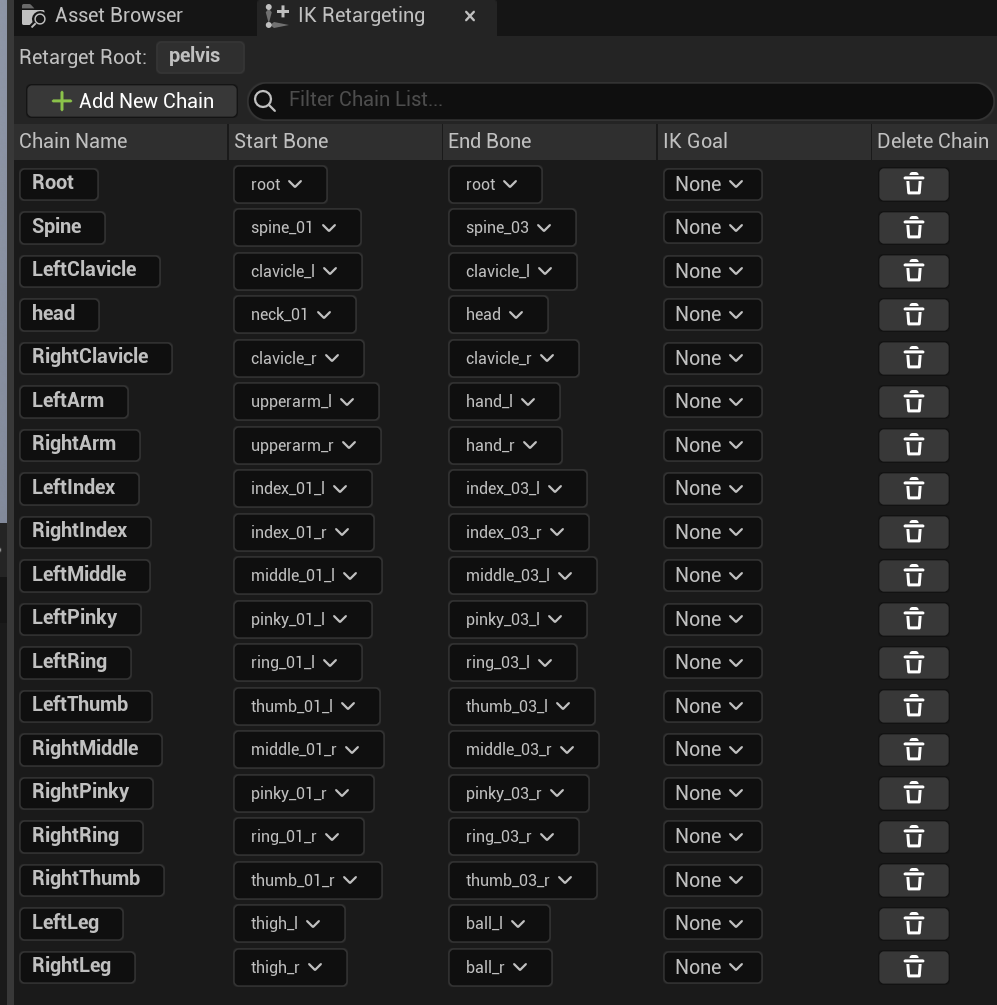Open LeftPinky pinky_01_l start bone dropdown
Image resolution: width=997 pixels, height=1005 pixels.
pyautogui.click(x=302, y=619)
